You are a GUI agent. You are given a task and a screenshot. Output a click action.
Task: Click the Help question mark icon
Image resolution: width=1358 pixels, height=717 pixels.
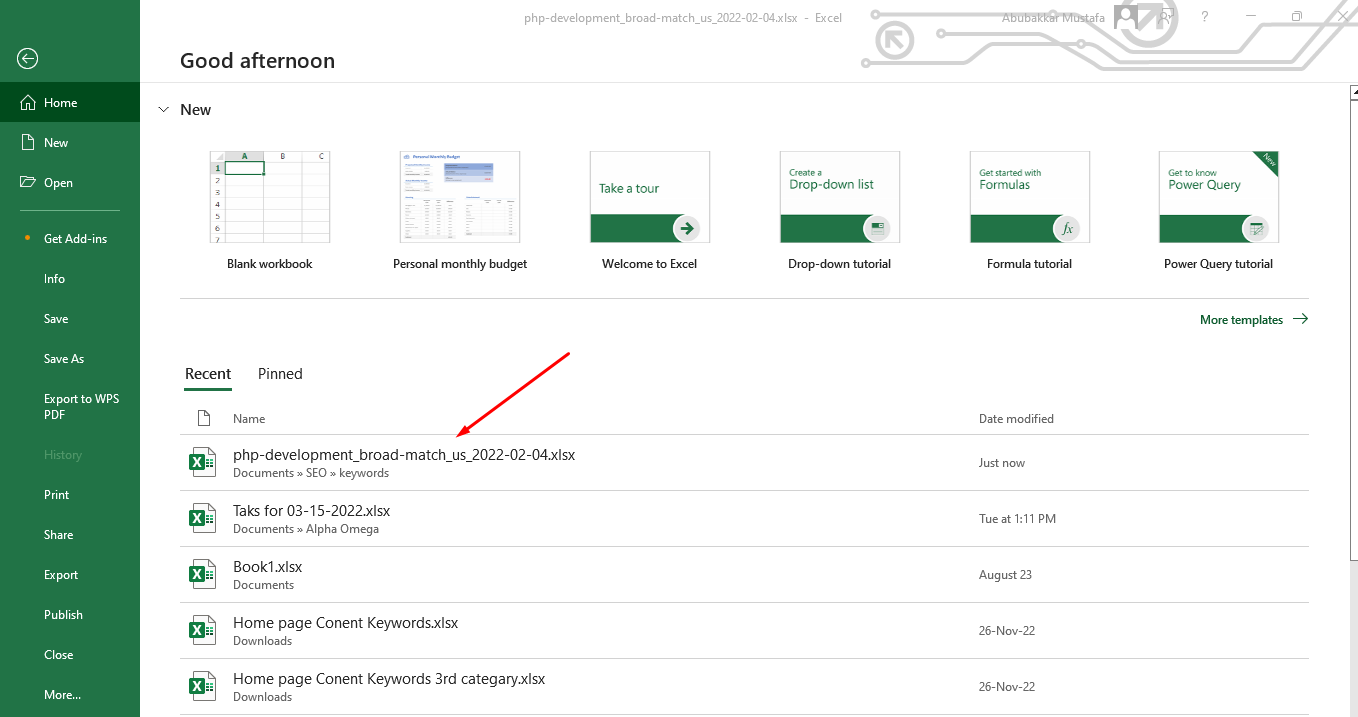pyautogui.click(x=1204, y=17)
